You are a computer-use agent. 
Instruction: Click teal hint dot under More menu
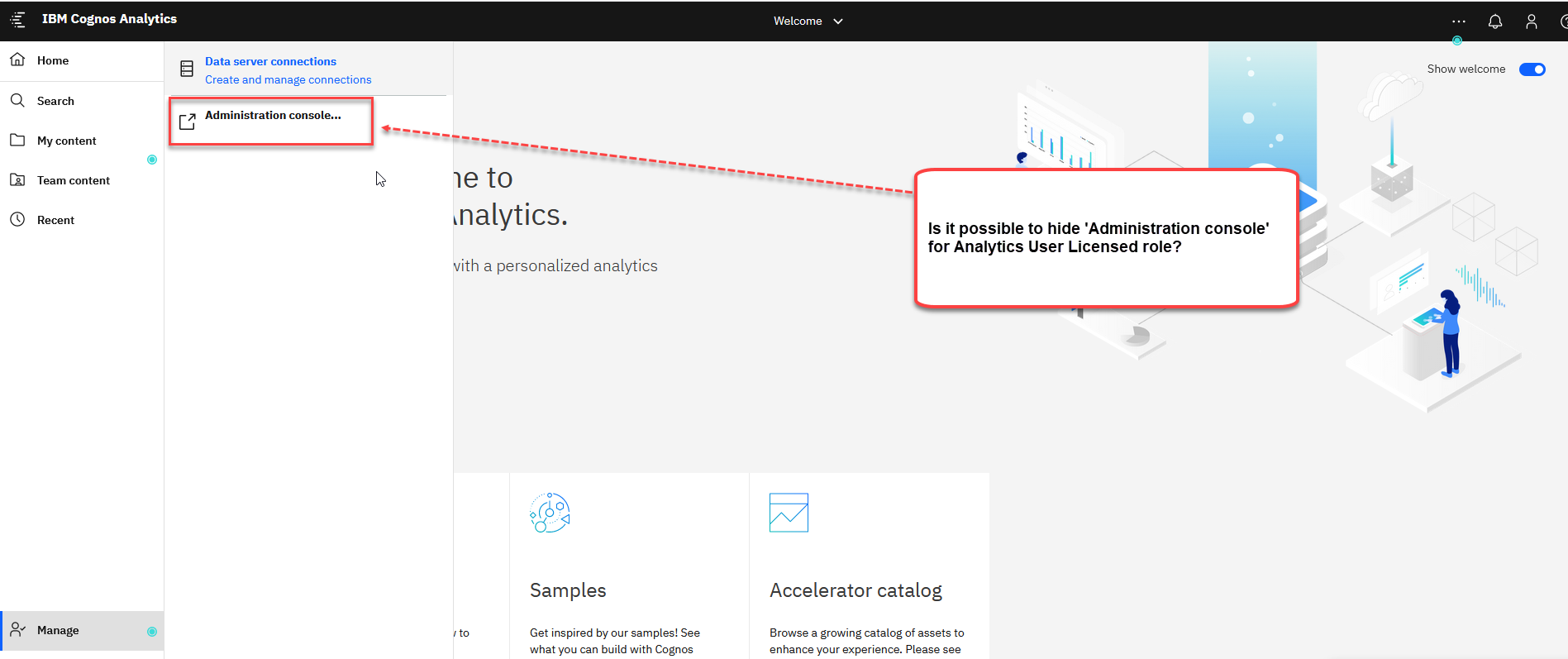coord(1457,41)
